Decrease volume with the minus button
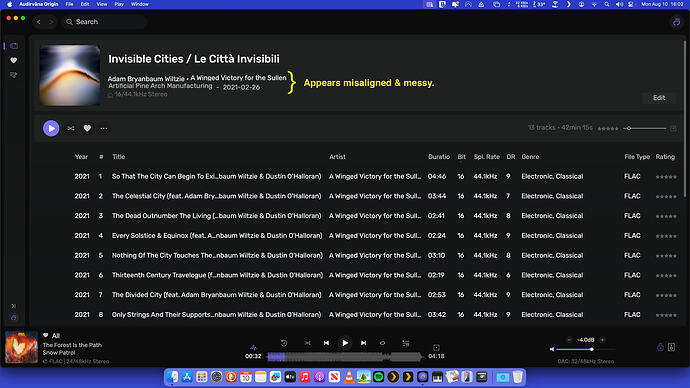 (569, 340)
